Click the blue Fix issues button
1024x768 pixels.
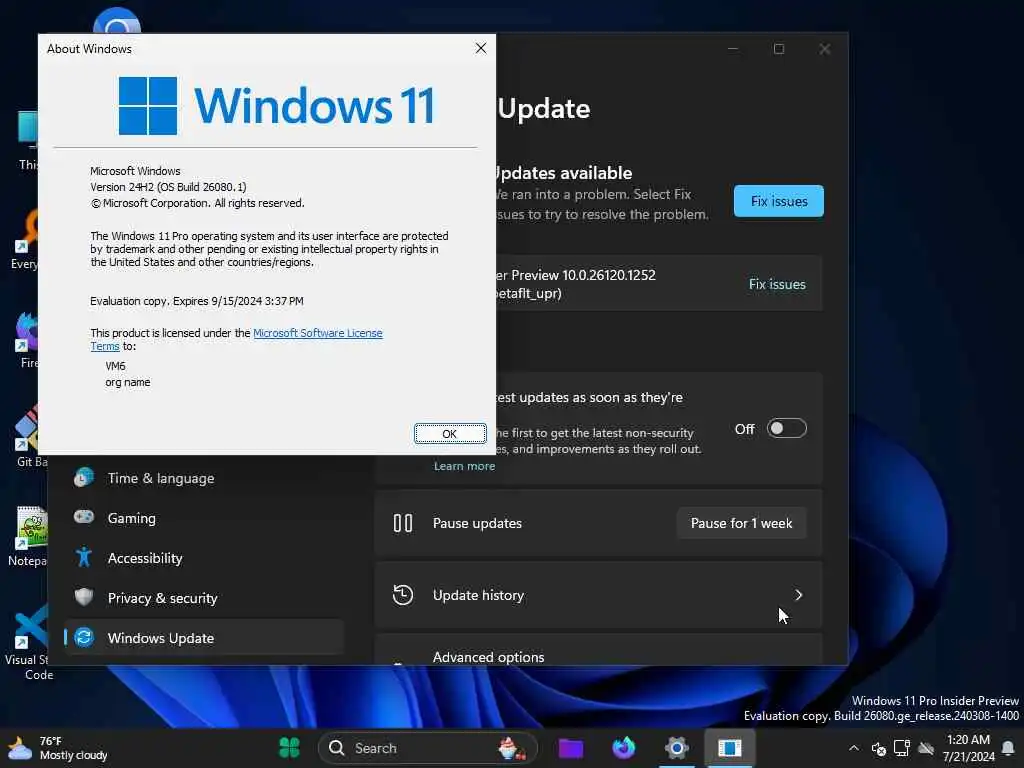click(778, 201)
